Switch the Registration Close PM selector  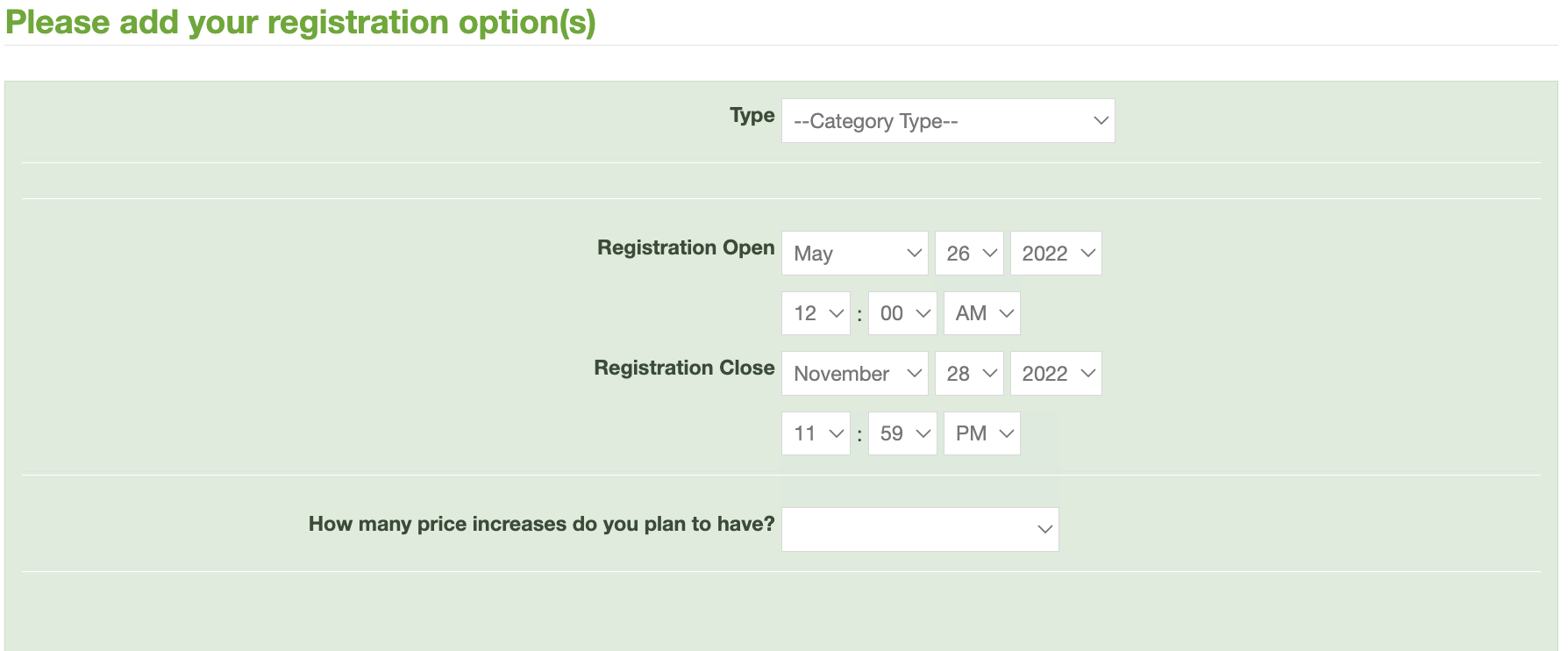(981, 433)
